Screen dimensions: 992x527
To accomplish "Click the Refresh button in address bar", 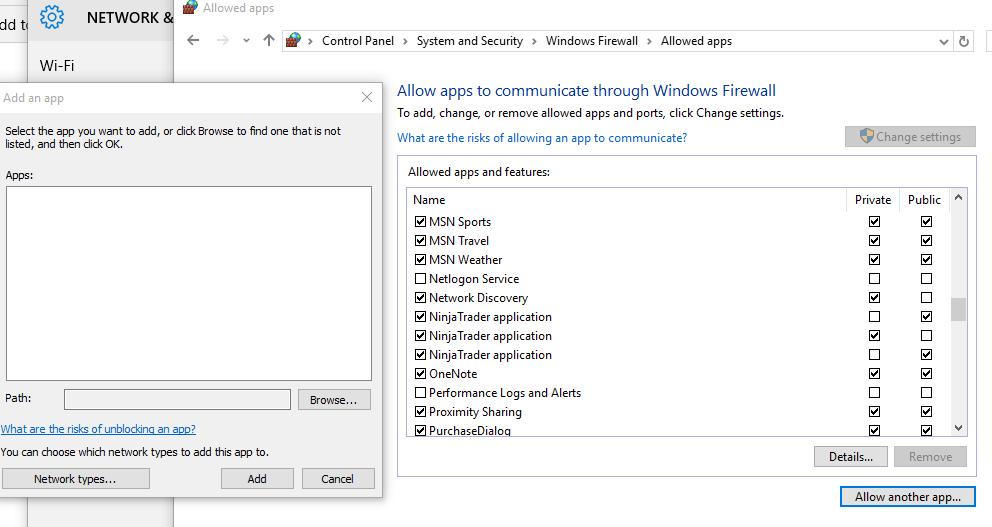I will point(964,41).
